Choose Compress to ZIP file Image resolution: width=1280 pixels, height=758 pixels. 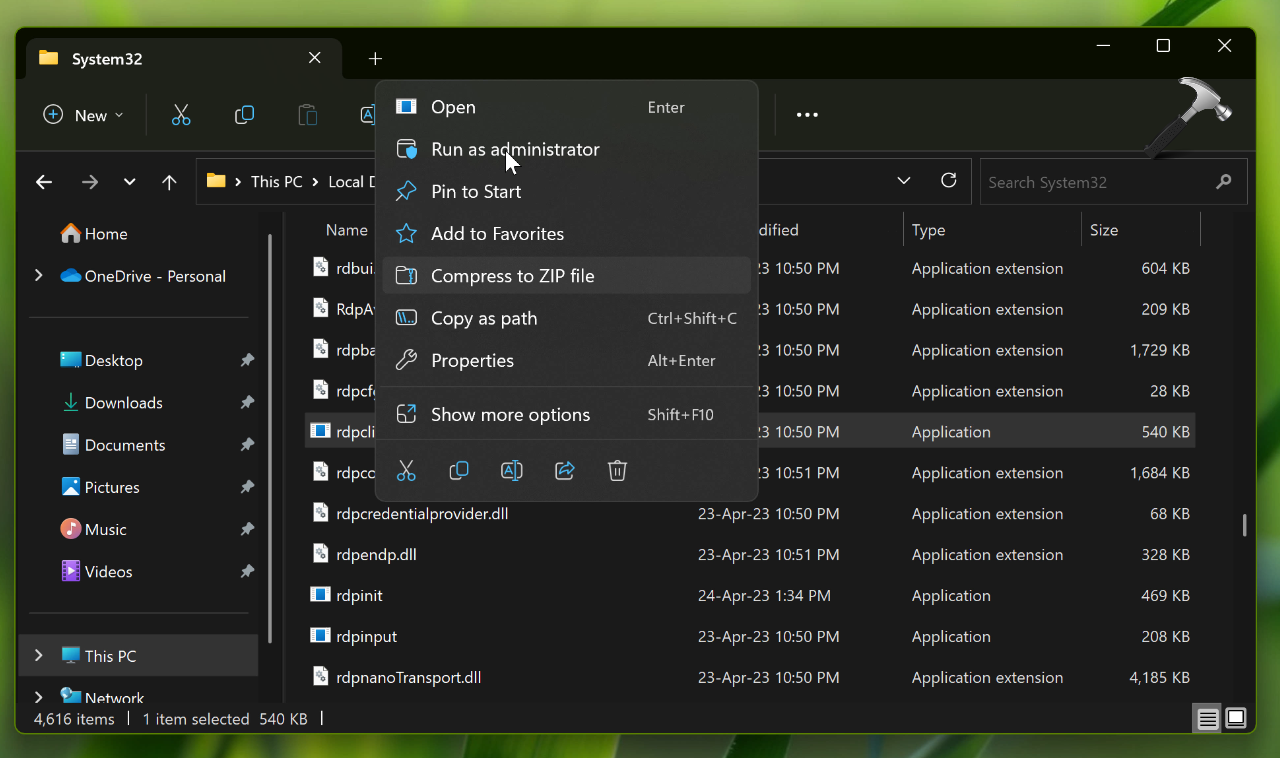point(512,276)
